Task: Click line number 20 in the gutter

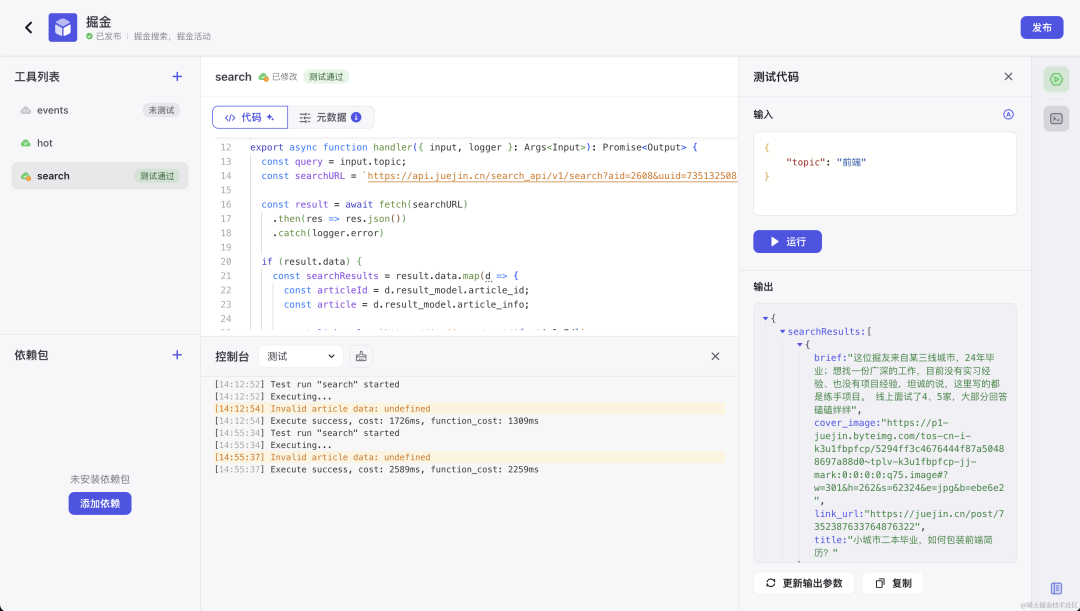Action: pos(225,262)
